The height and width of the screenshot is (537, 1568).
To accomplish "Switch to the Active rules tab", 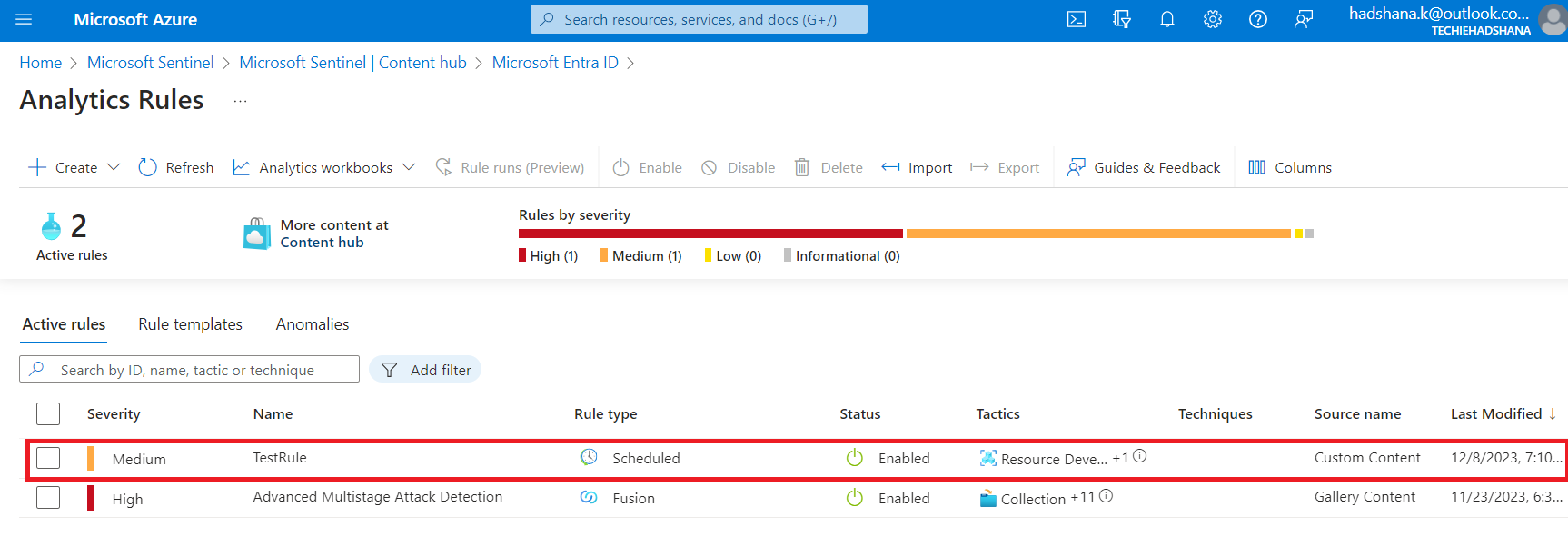I will pyautogui.click(x=64, y=324).
